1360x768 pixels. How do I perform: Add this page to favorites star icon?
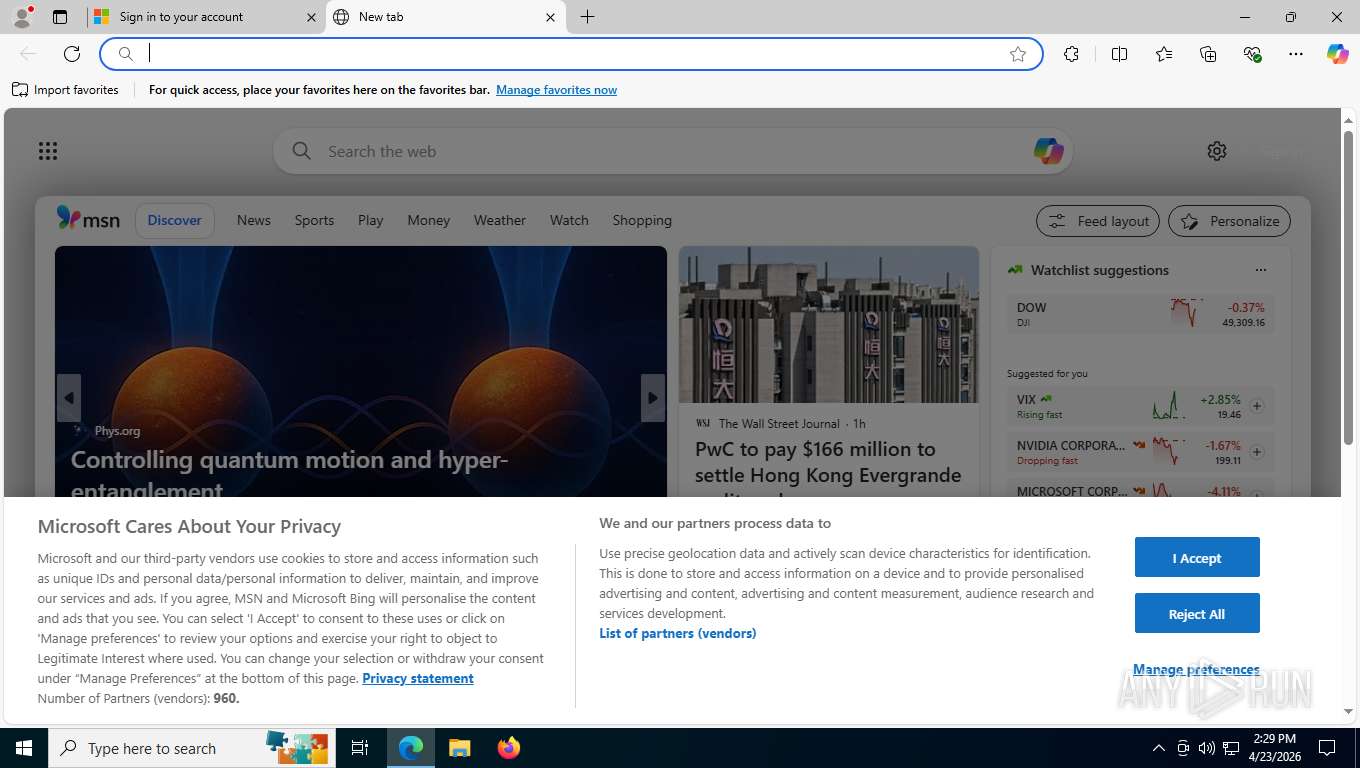click(1018, 54)
